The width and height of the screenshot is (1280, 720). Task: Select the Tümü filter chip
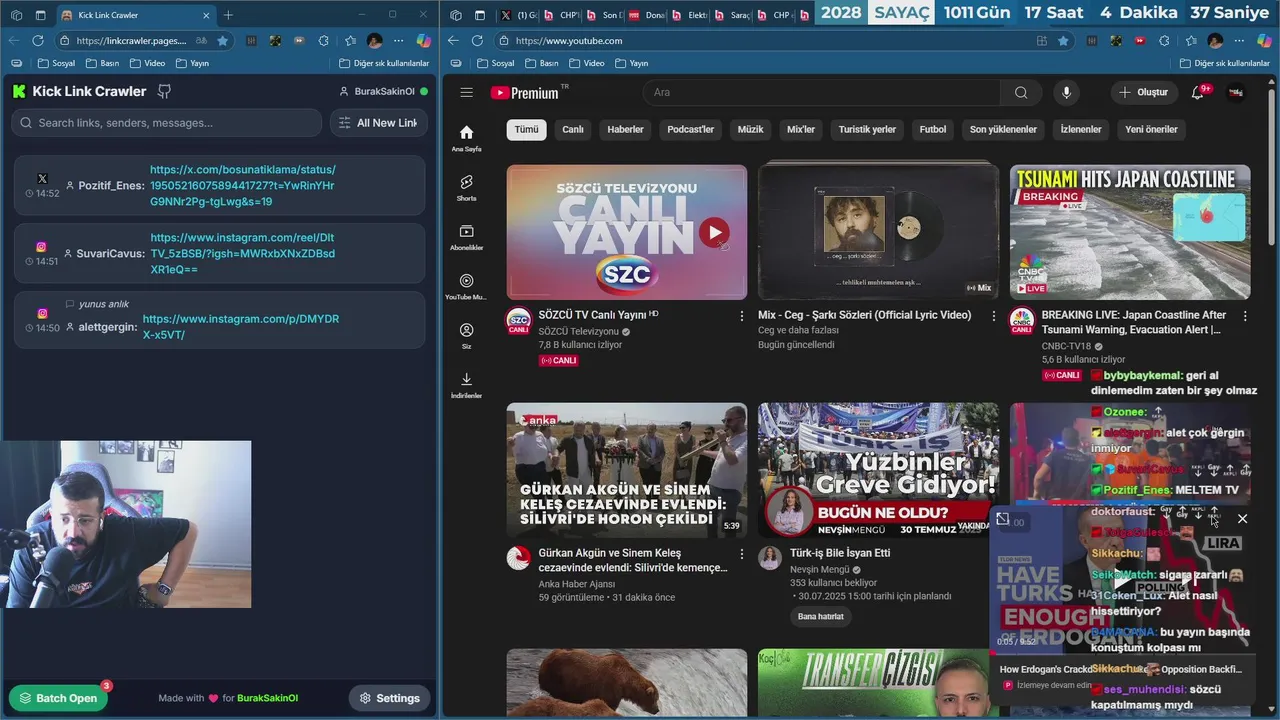(x=526, y=129)
